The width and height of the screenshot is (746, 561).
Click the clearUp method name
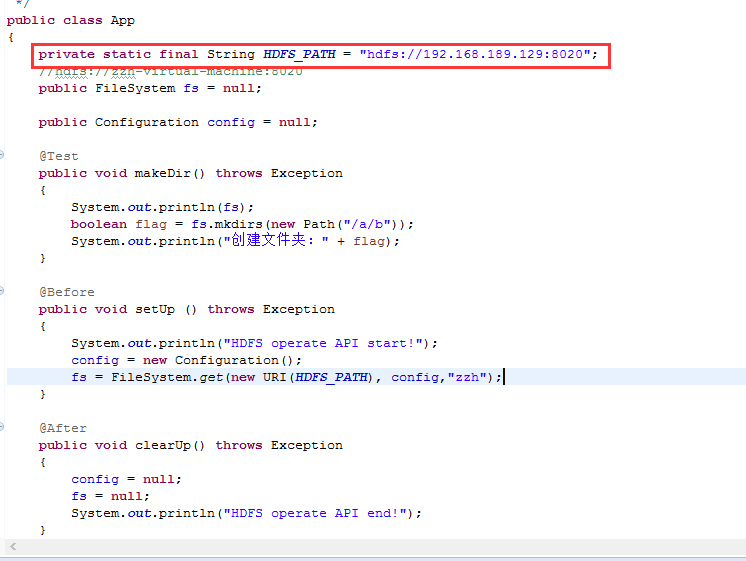[x=162, y=445]
